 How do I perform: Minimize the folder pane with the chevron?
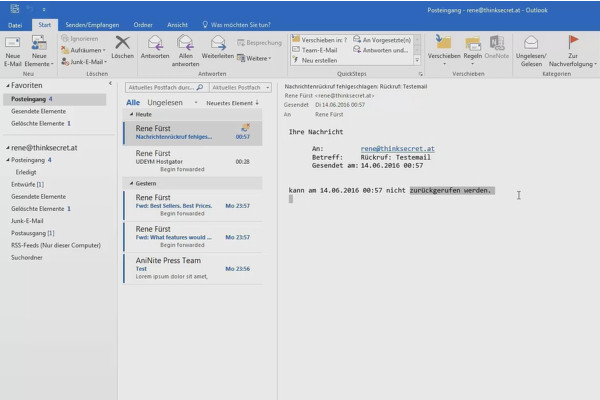(x=110, y=83)
